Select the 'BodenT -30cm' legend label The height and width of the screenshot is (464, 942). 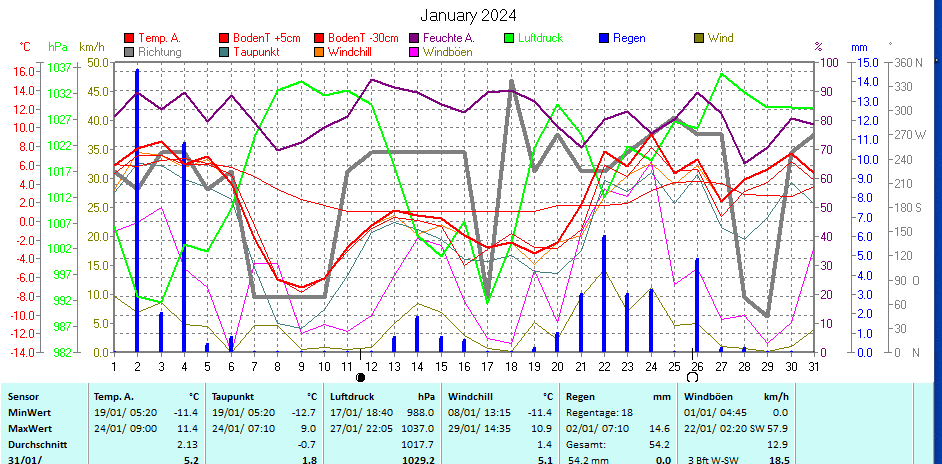point(363,38)
